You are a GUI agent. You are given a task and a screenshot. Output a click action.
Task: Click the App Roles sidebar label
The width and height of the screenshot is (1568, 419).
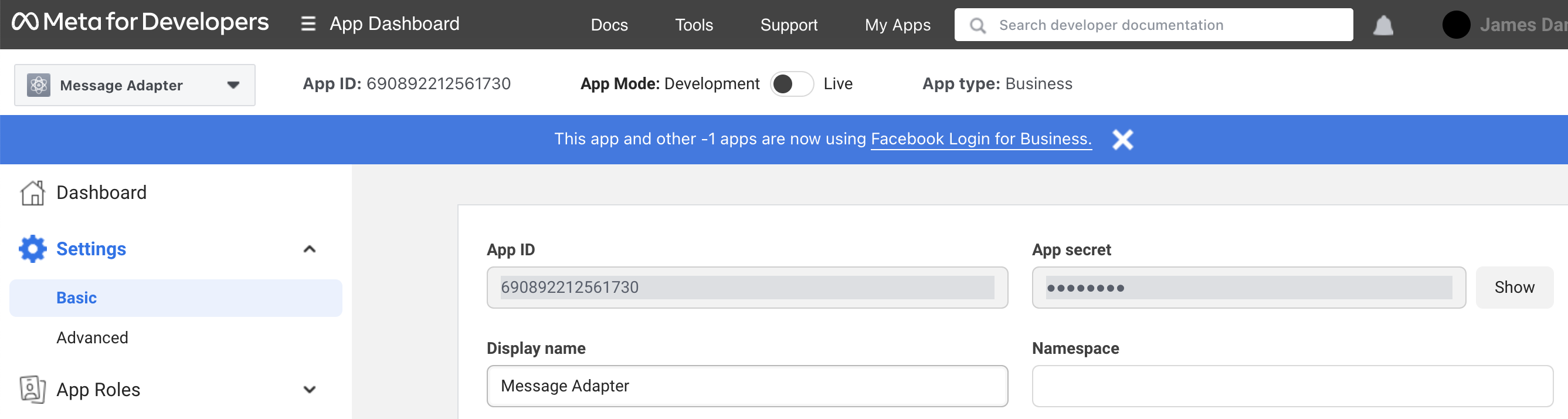[99, 390]
